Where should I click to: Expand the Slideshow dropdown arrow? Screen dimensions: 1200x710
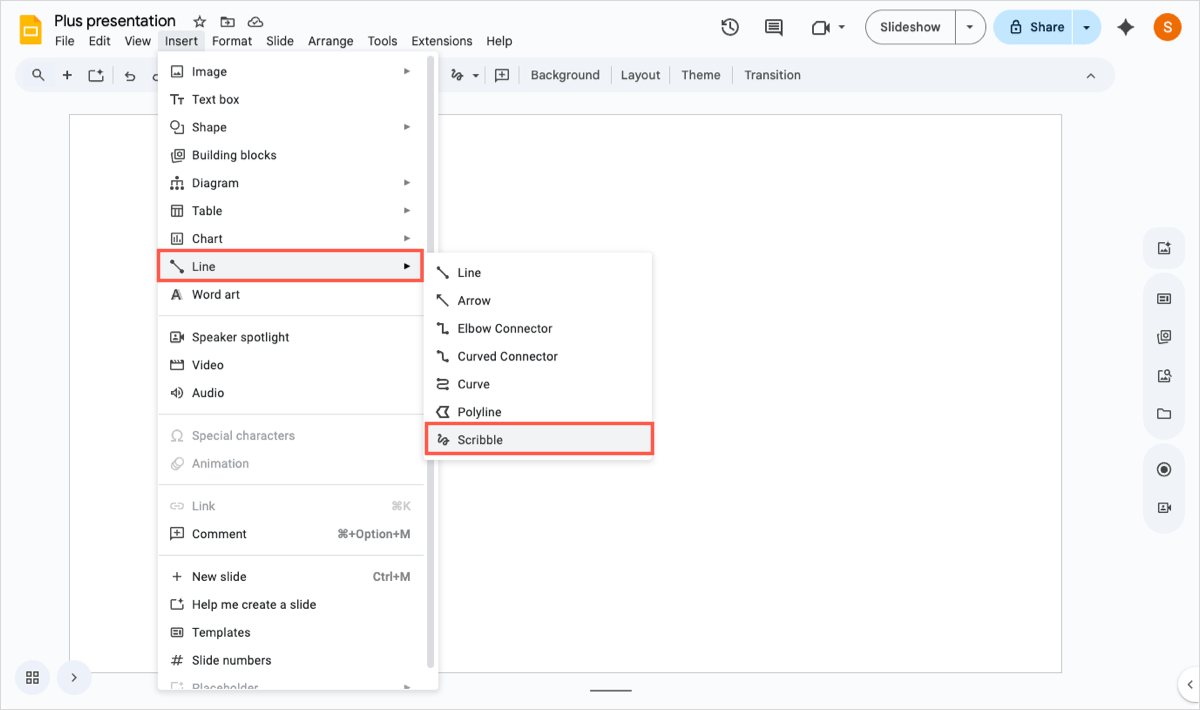pos(970,27)
